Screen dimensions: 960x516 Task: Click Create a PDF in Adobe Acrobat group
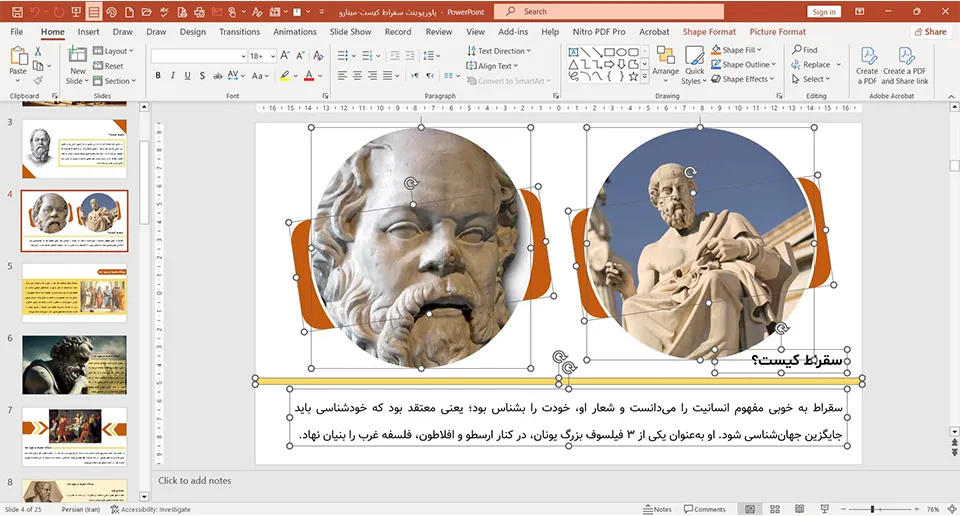point(867,65)
